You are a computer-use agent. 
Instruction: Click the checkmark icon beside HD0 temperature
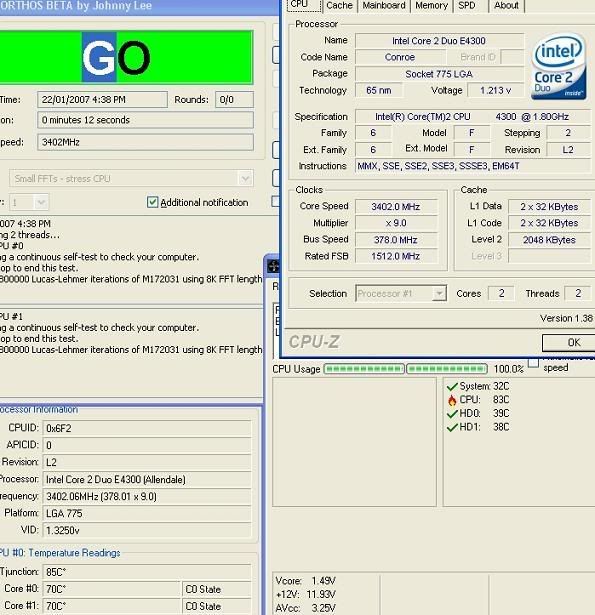click(452, 413)
